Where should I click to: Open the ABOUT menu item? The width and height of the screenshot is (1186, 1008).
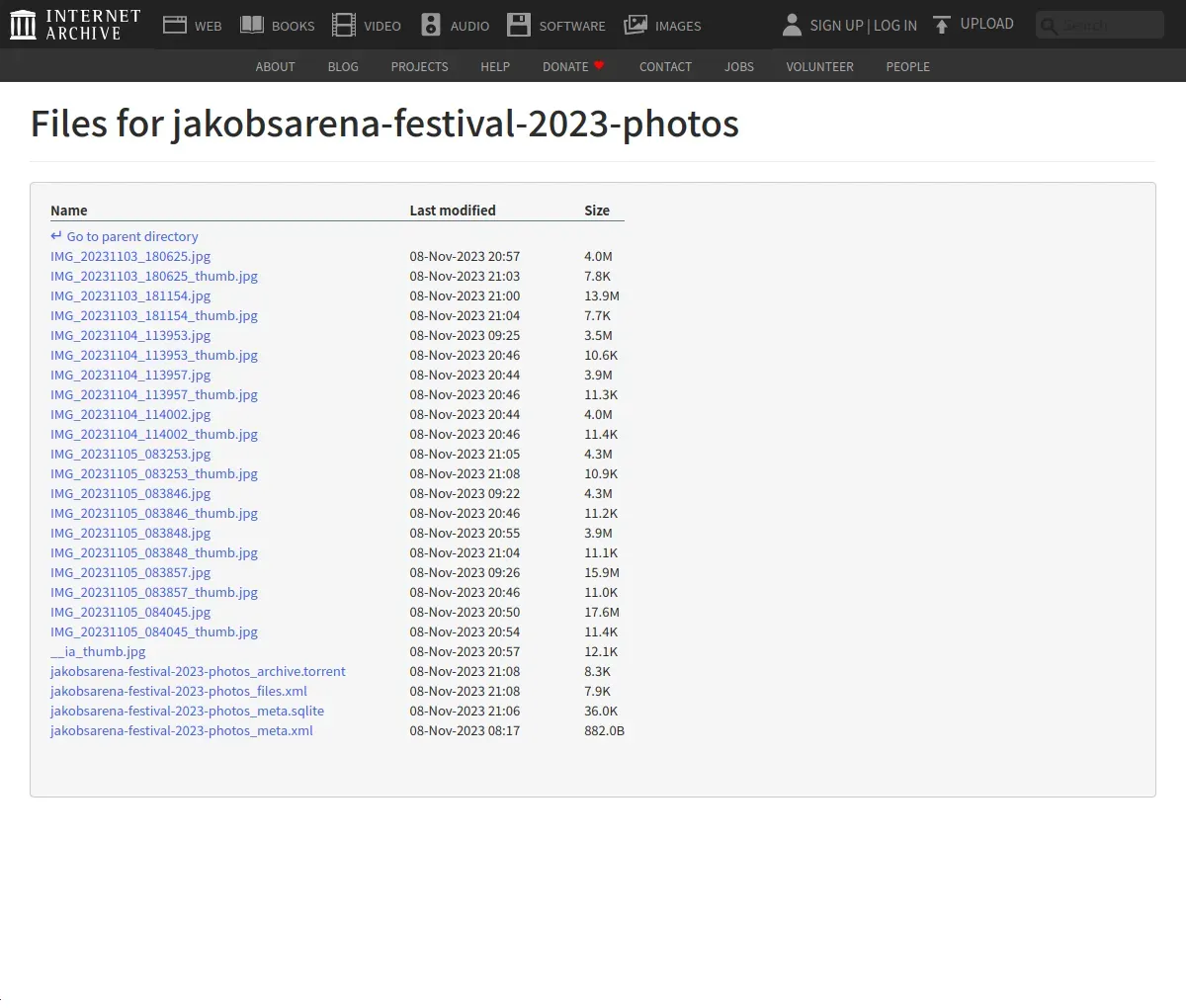276,66
